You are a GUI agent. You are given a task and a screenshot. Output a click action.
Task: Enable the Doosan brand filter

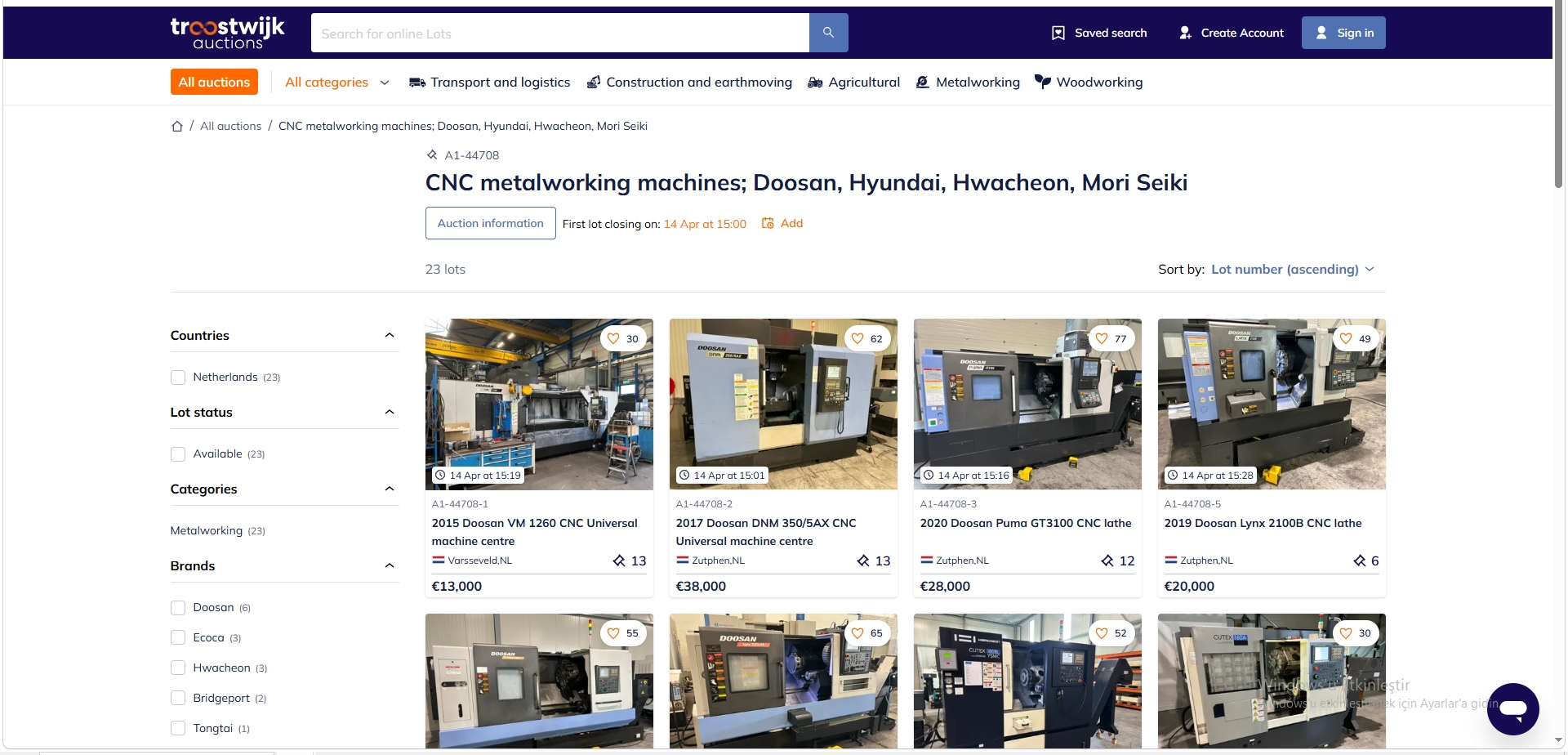point(178,607)
